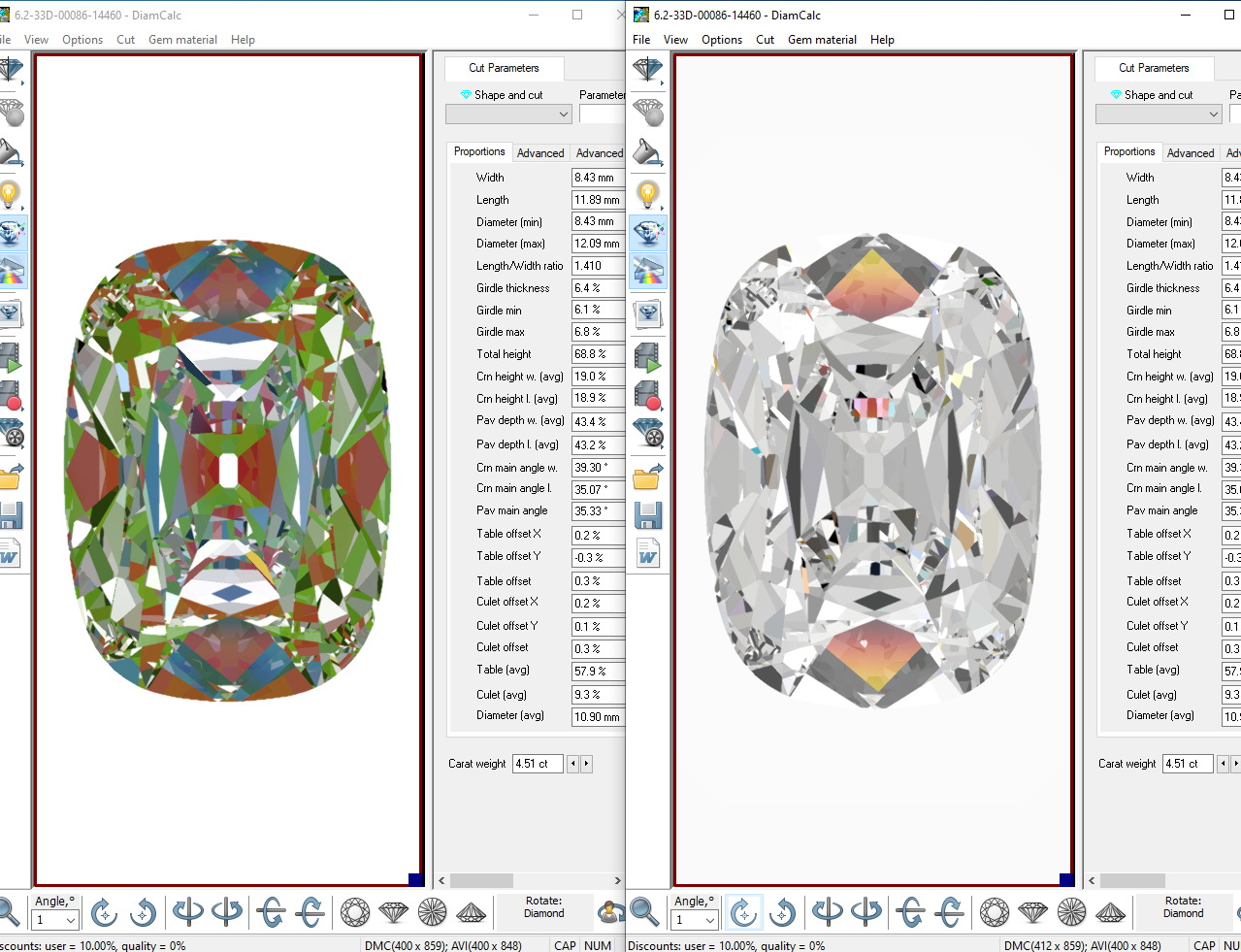Image resolution: width=1241 pixels, height=952 pixels.
Task: Expand Shape and cut dropdown, left window
Action: point(564,115)
